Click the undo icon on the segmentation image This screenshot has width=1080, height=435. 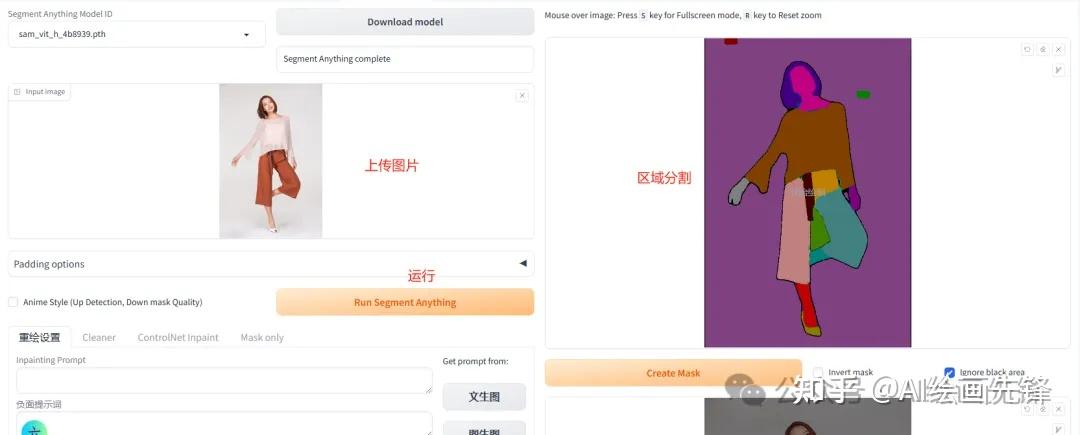[x=1027, y=50]
